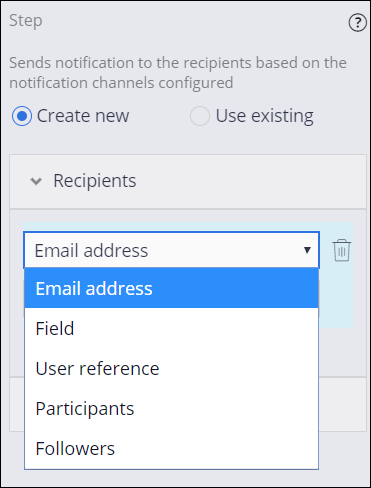Choose the Field option in the list
Viewport: 371px width, 488px height.
(x=171, y=328)
